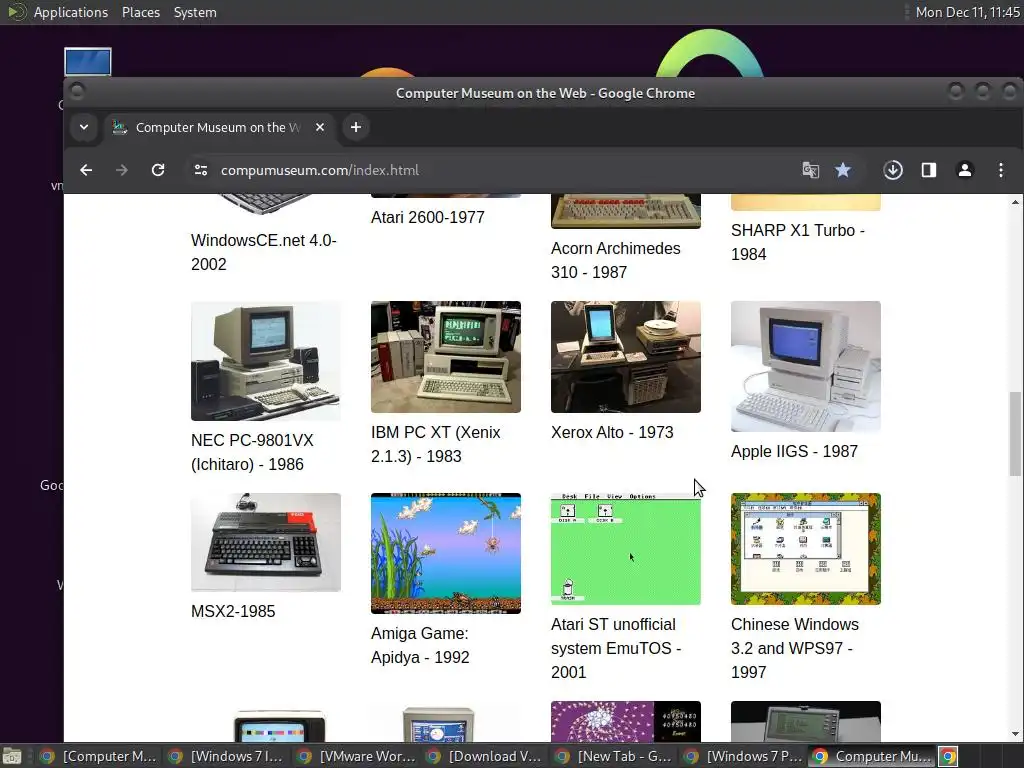Open Apple IIGS photo

pyautogui.click(x=806, y=366)
